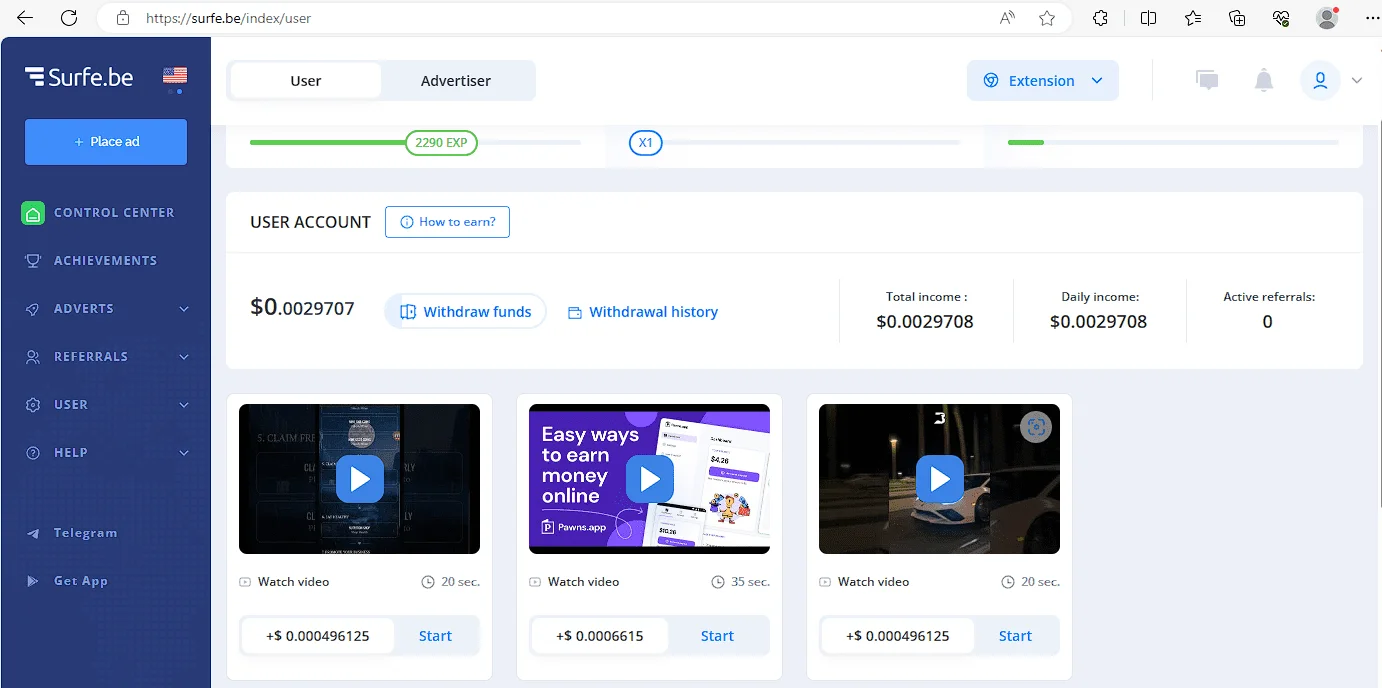The width and height of the screenshot is (1382, 688).
Task: Change language via the US flag icon
Action: click(175, 76)
